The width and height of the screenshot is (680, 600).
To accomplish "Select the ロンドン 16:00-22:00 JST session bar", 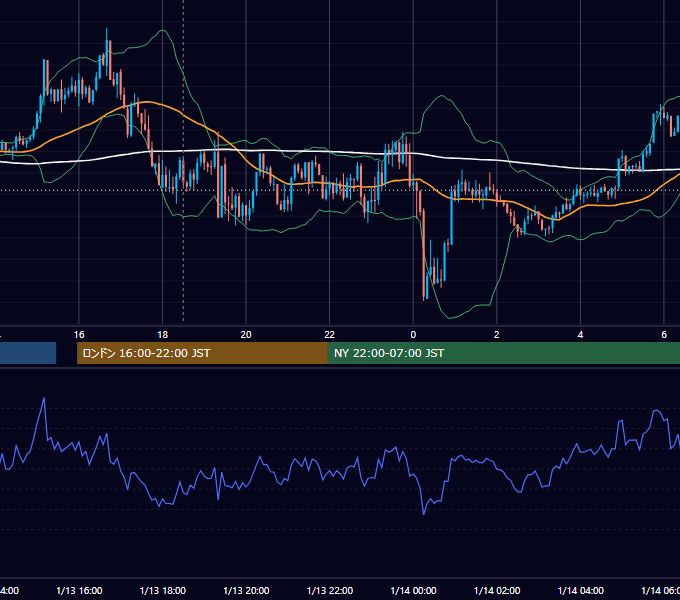I will coord(202,353).
